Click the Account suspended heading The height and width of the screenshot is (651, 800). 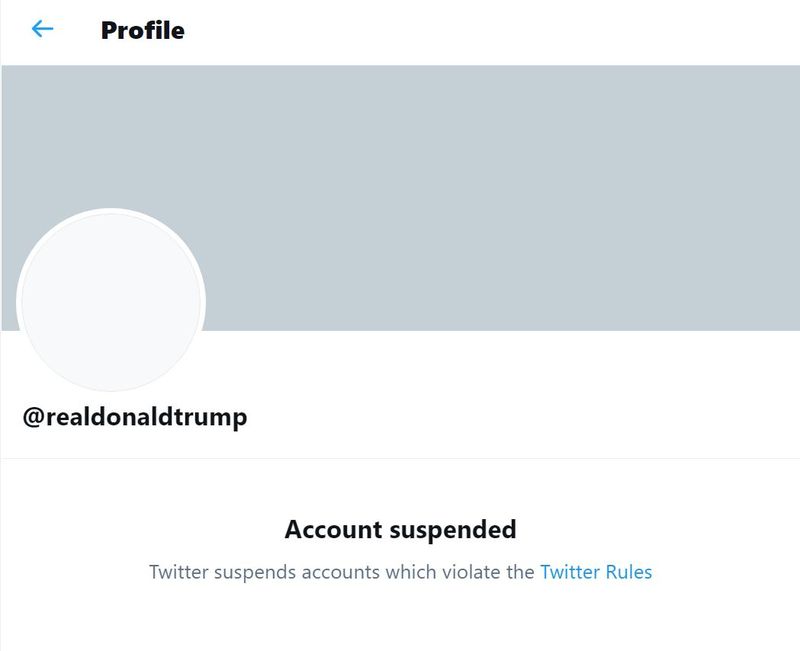(400, 529)
